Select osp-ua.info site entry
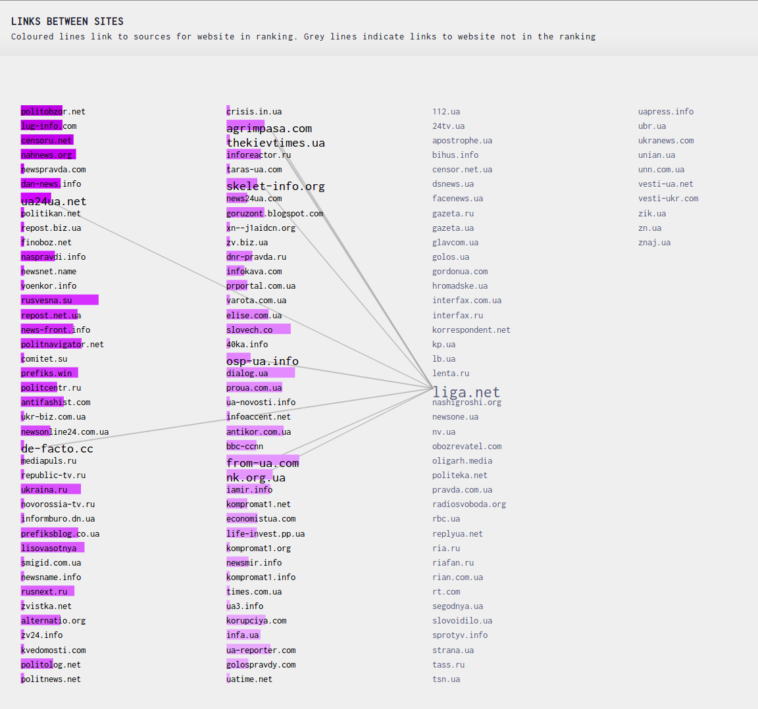The image size is (758, 709). tap(262, 361)
